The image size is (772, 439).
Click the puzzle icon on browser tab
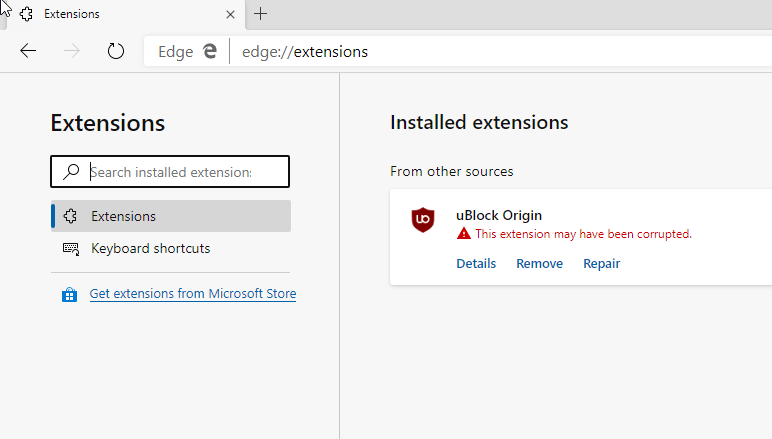(x=27, y=14)
